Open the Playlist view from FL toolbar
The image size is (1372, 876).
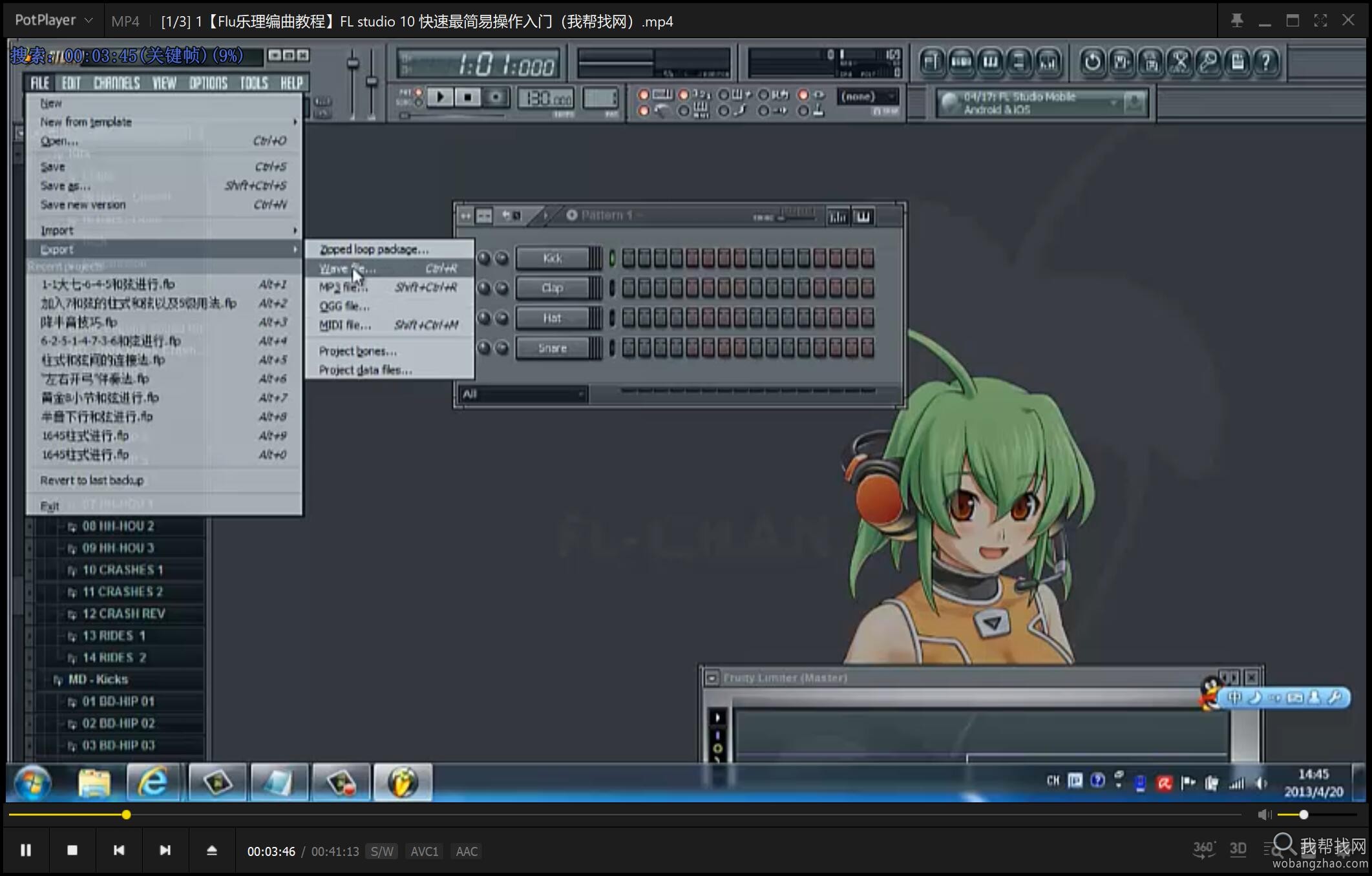932,62
